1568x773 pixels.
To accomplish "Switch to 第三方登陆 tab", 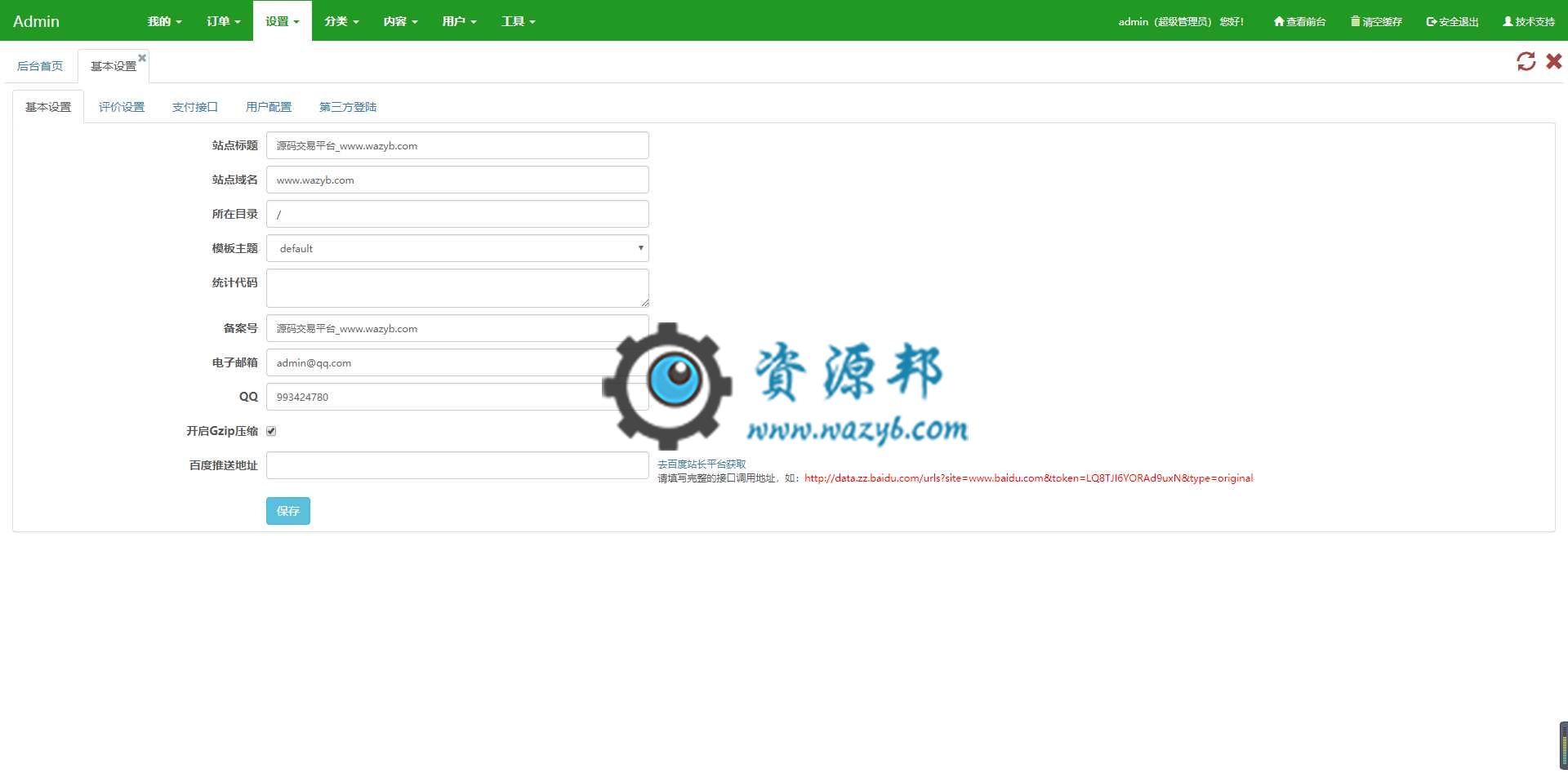I will point(348,107).
